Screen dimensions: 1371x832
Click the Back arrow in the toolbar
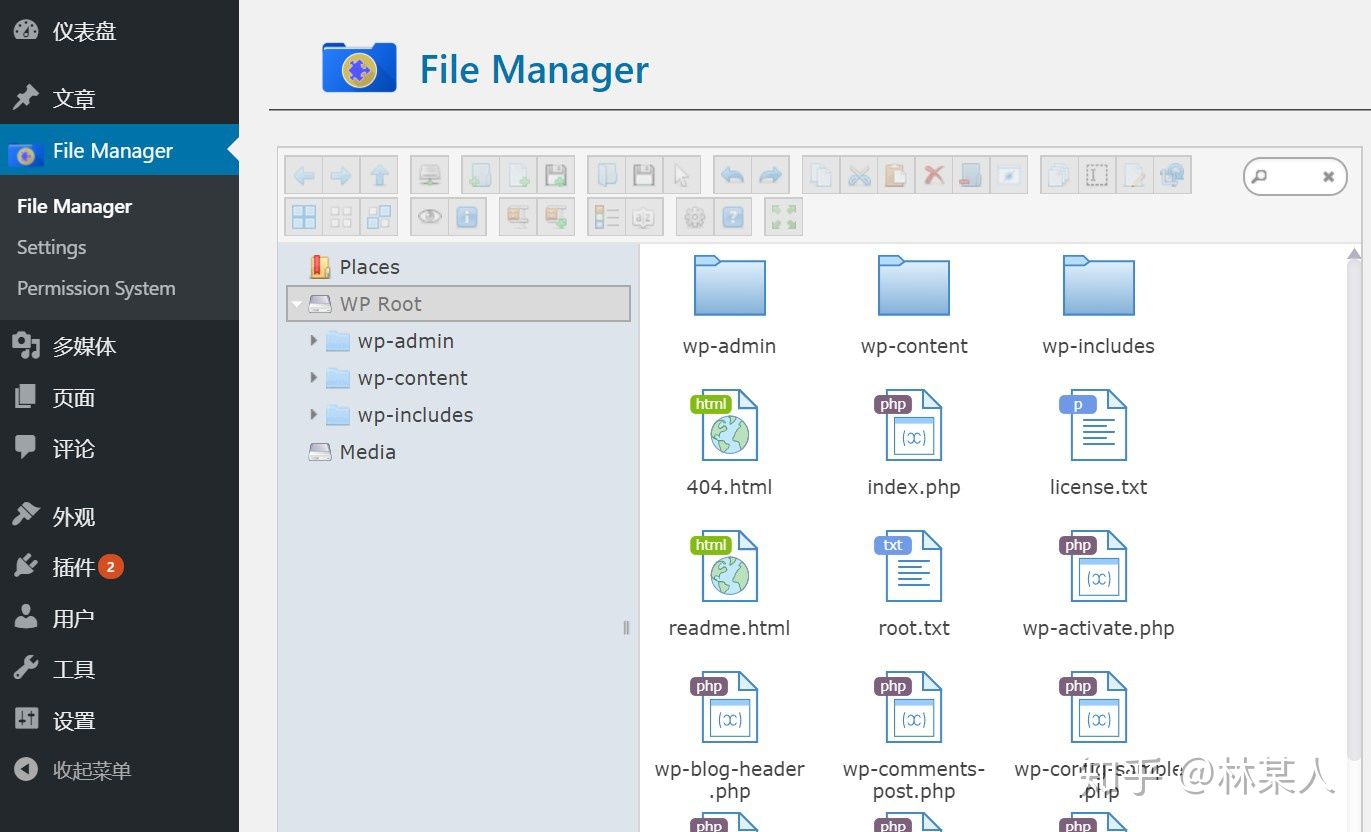point(304,176)
